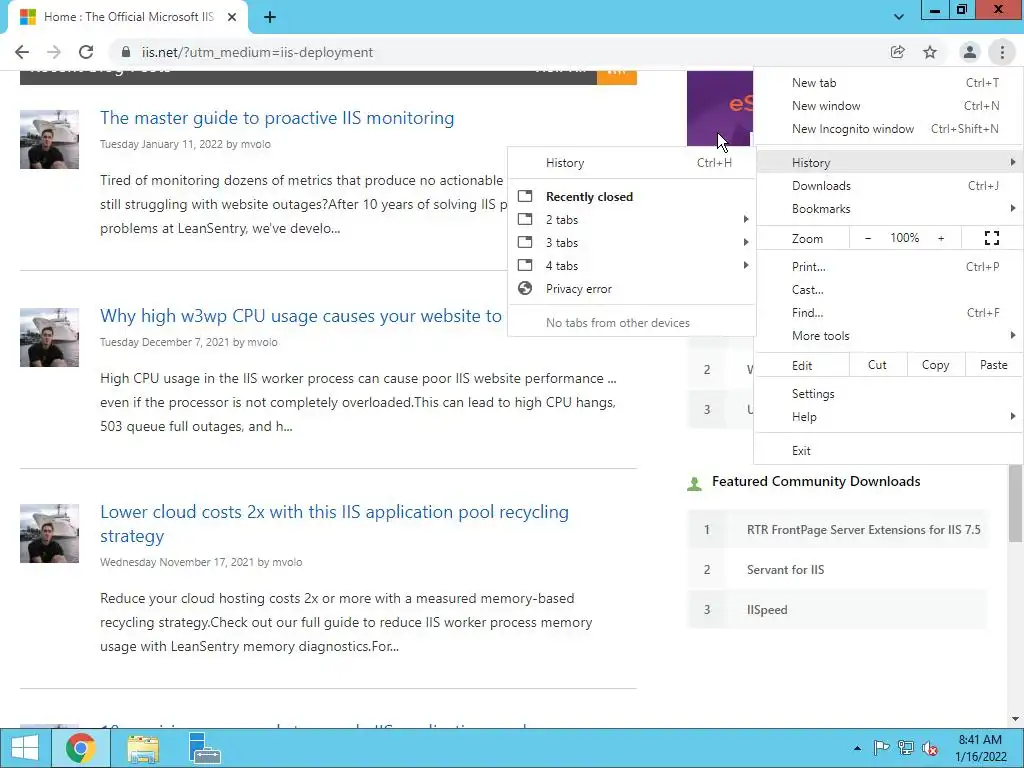
Task: Show hidden tray icons arrow
Action: pyautogui.click(x=857, y=748)
